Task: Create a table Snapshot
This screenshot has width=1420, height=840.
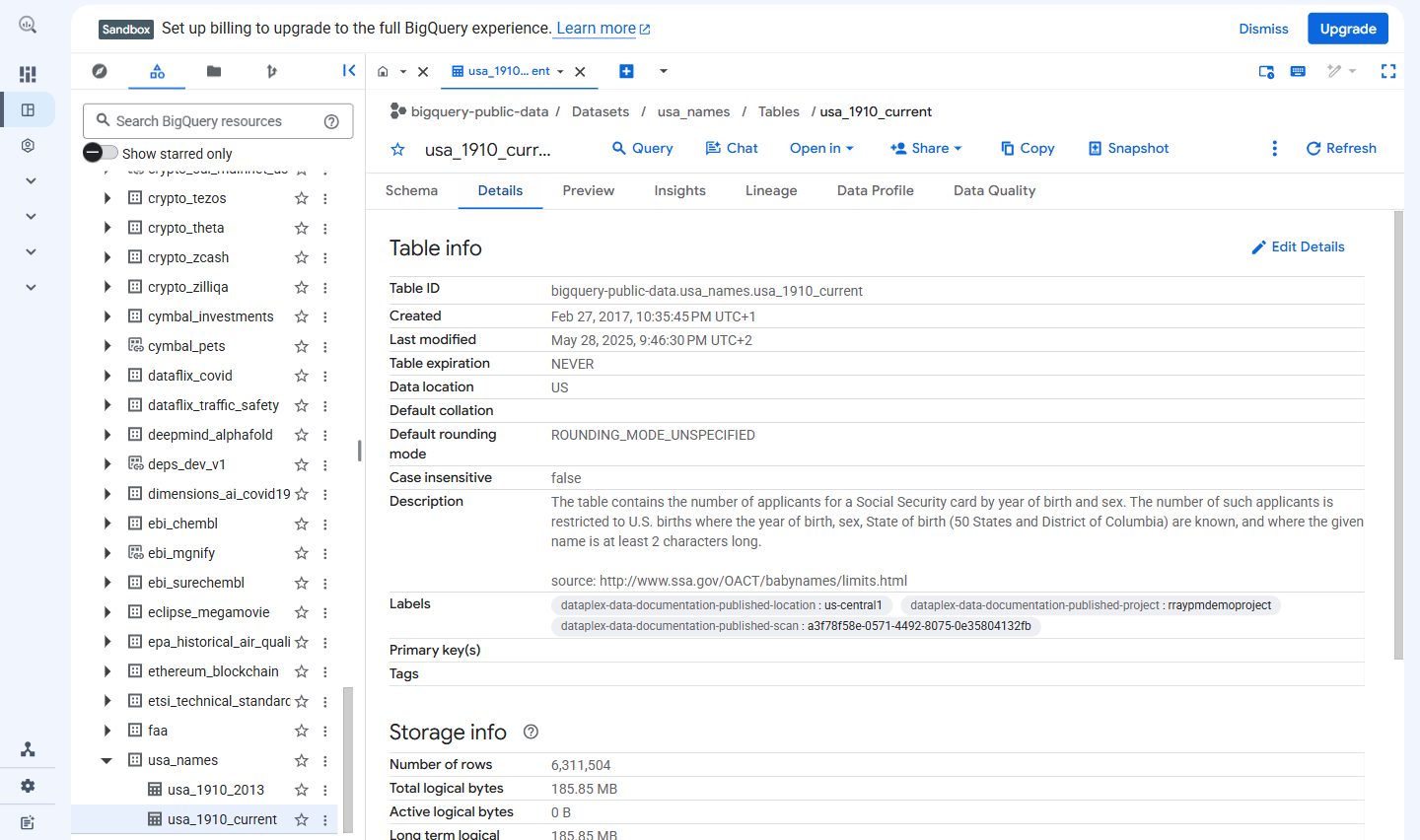Action: (x=1128, y=148)
